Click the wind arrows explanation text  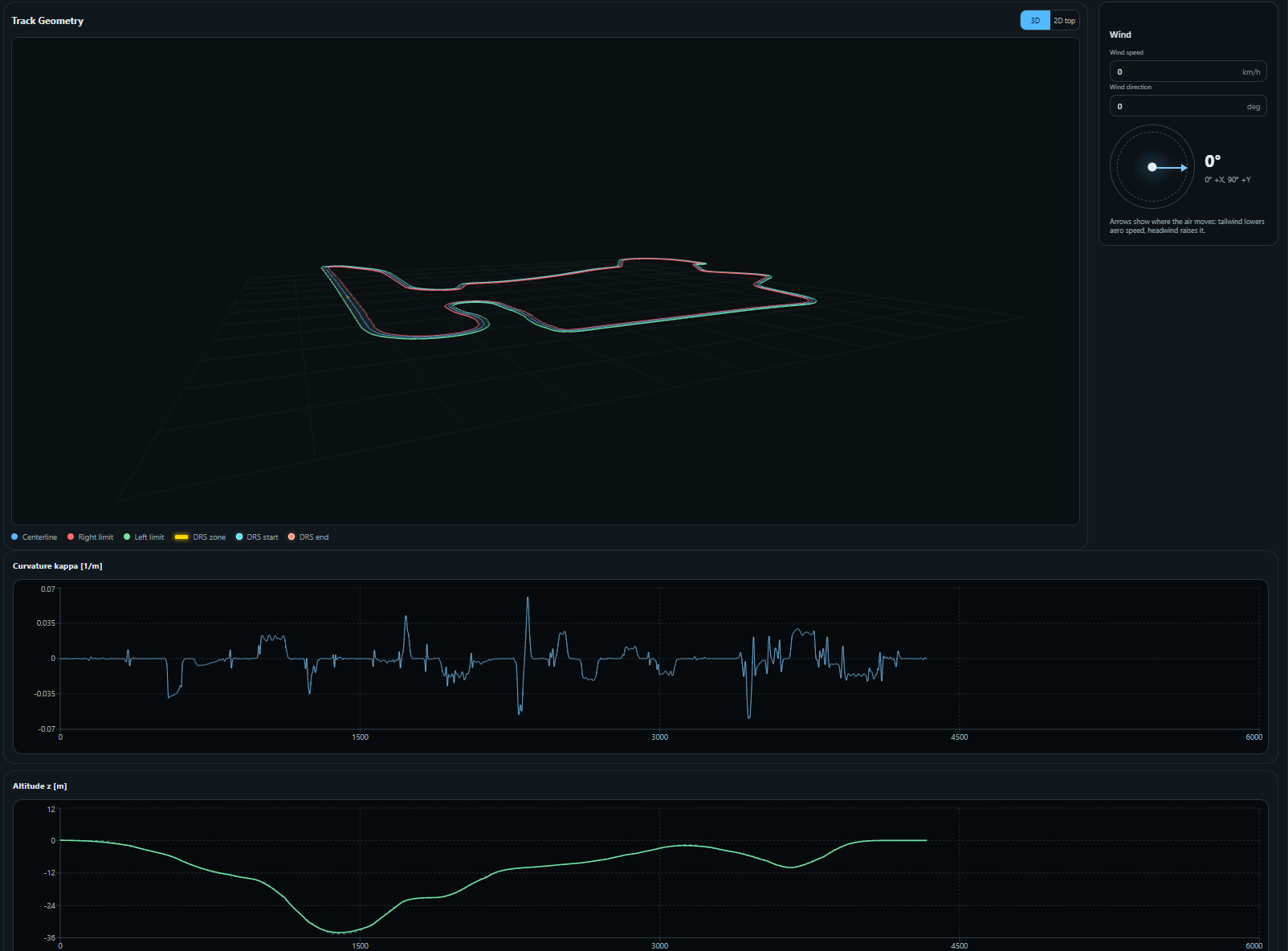click(x=1187, y=226)
